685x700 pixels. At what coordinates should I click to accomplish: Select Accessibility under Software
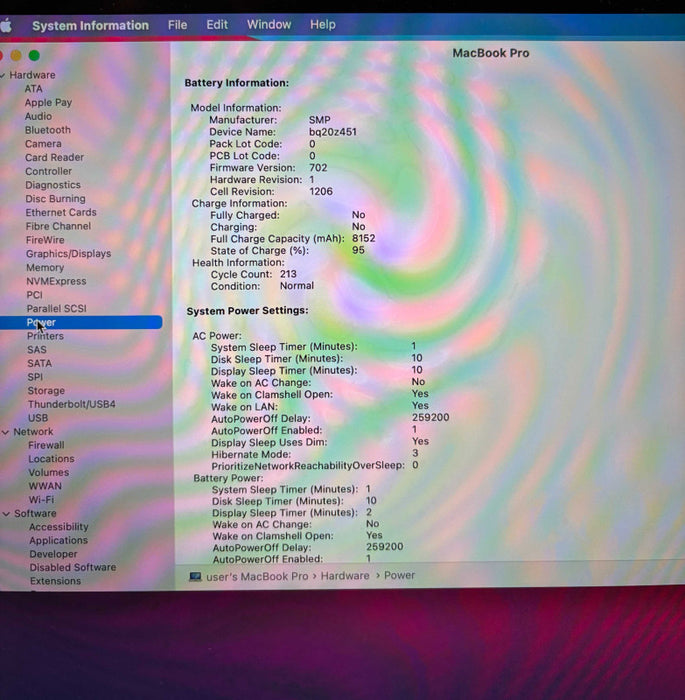click(58, 527)
